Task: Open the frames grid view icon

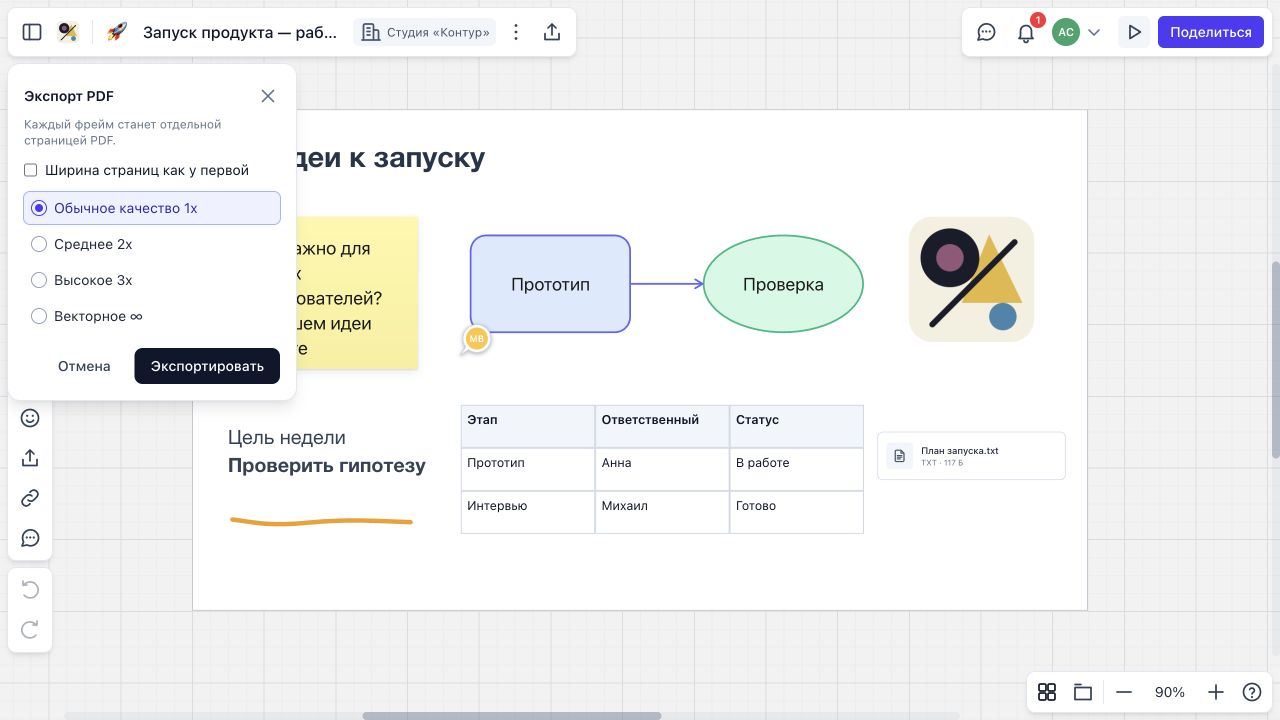Action: (x=1047, y=692)
